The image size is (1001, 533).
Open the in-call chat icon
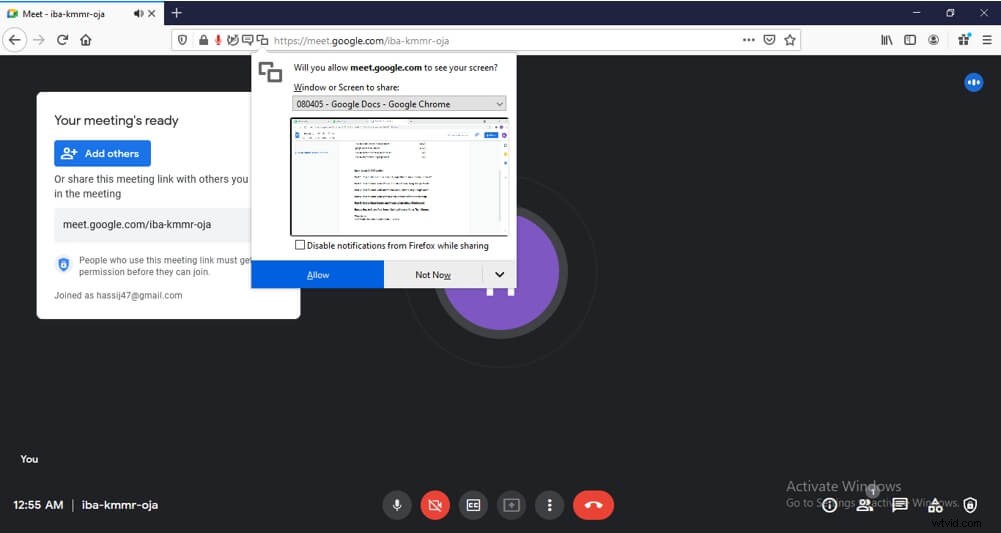tap(900, 506)
